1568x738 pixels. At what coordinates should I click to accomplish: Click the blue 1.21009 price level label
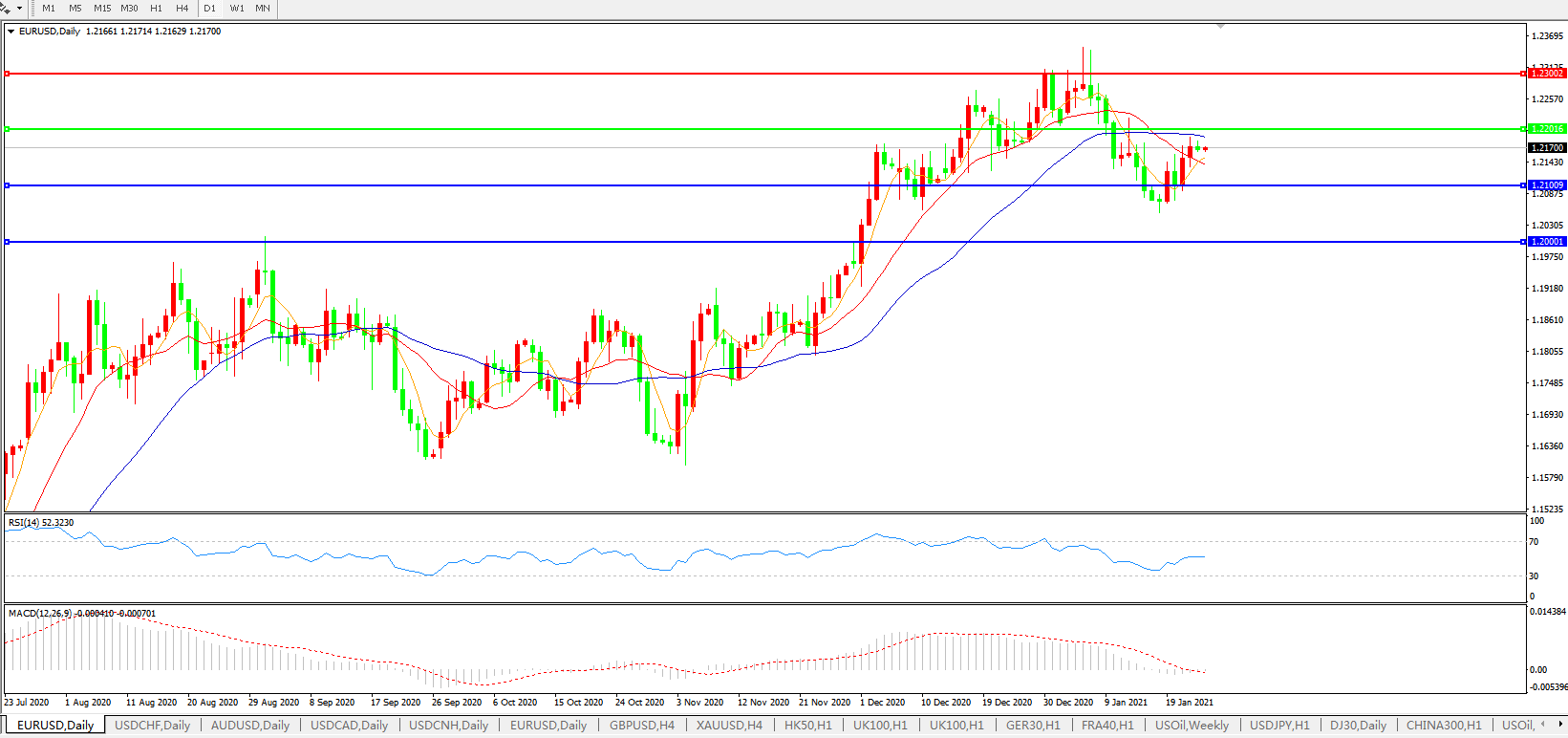tap(1546, 185)
